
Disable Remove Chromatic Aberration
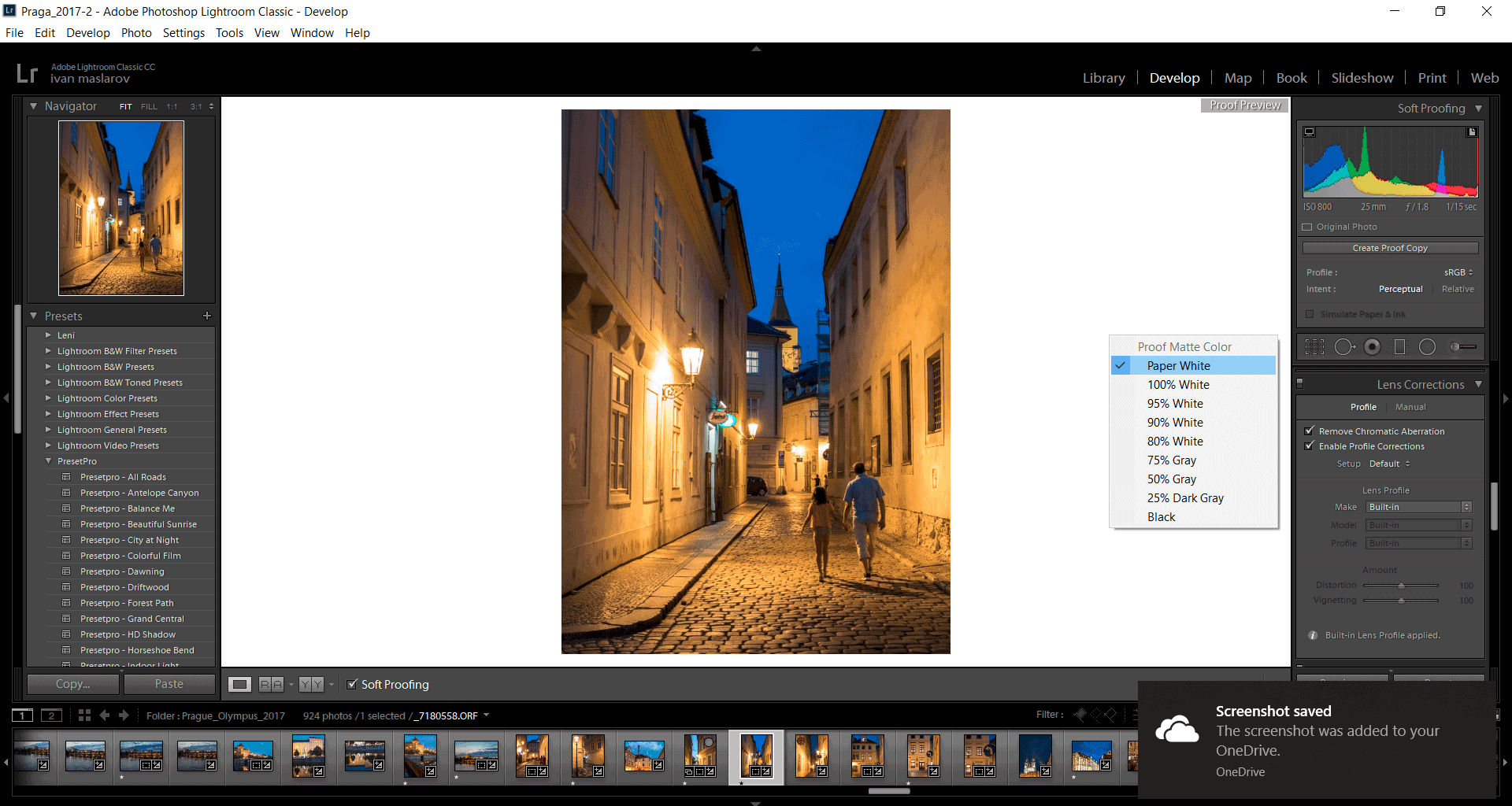point(1310,431)
